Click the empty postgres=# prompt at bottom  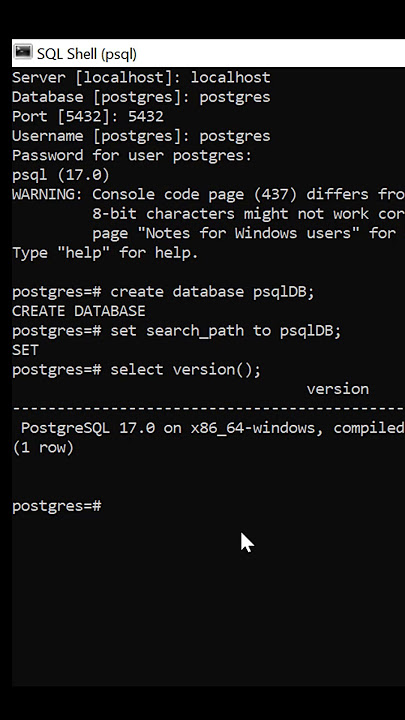click(56, 506)
